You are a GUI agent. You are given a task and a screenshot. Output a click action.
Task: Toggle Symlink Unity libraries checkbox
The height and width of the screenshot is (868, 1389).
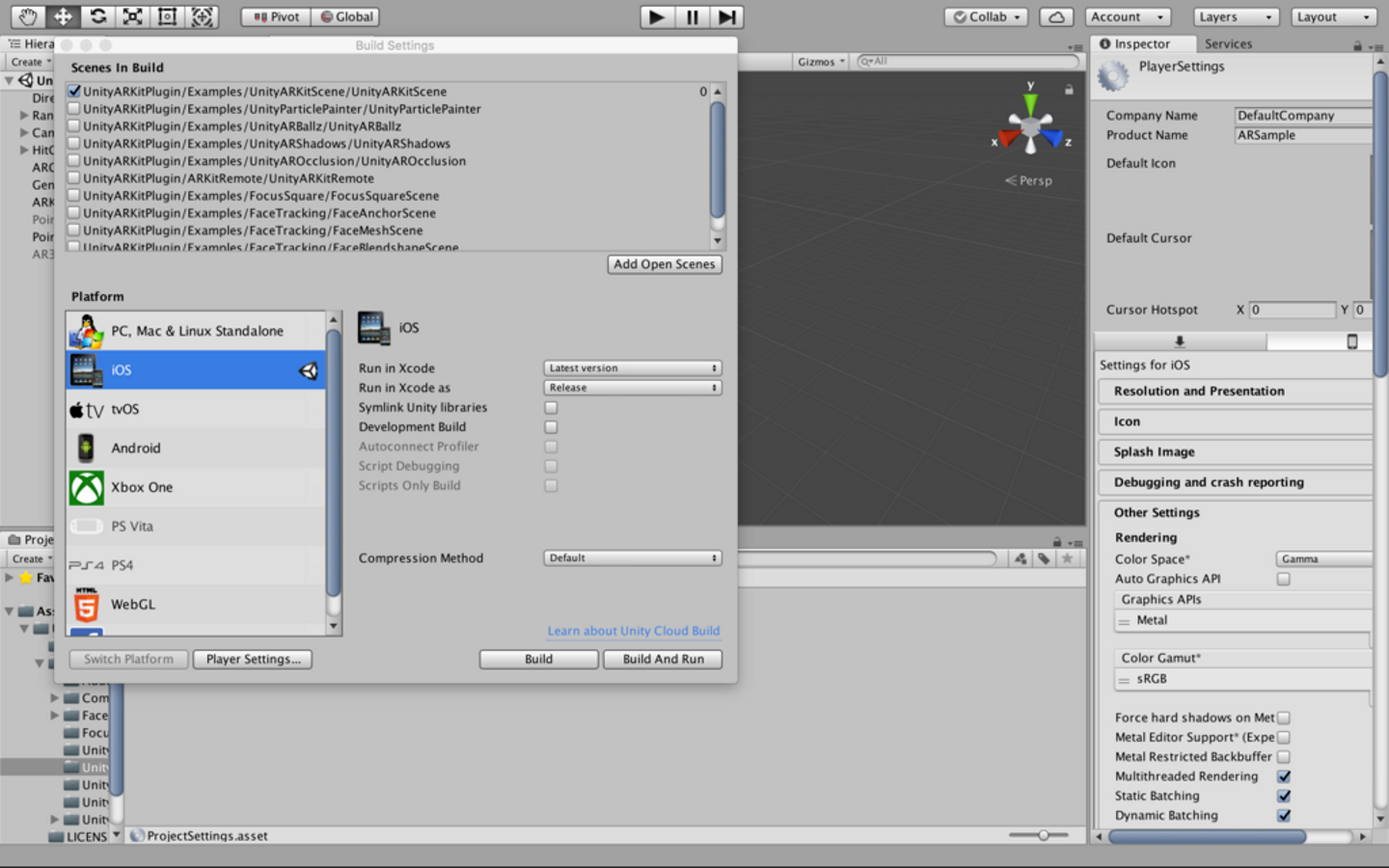click(551, 408)
